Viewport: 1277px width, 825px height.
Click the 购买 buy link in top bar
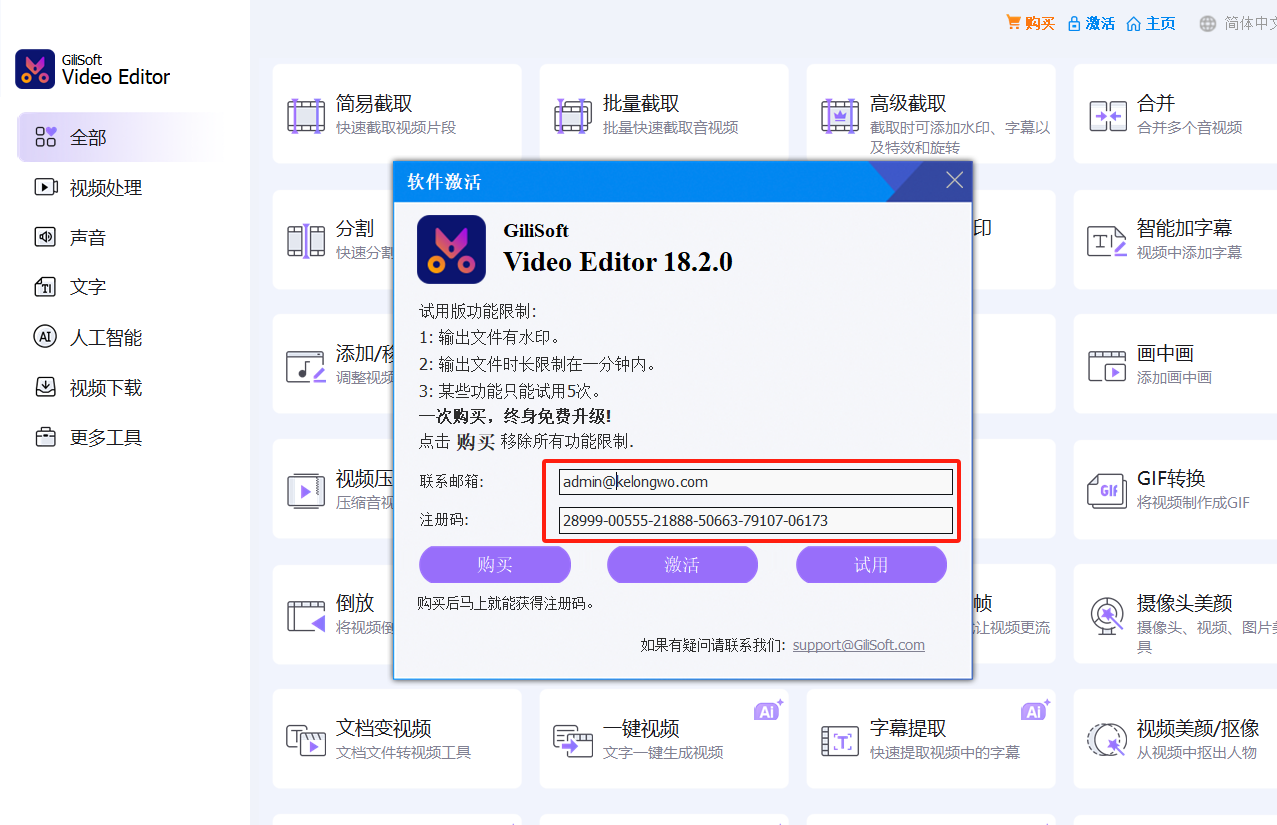(x=1030, y=23)
